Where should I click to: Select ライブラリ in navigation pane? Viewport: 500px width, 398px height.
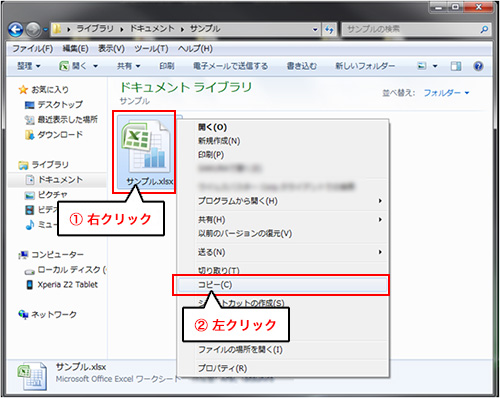tap(50, 165)
